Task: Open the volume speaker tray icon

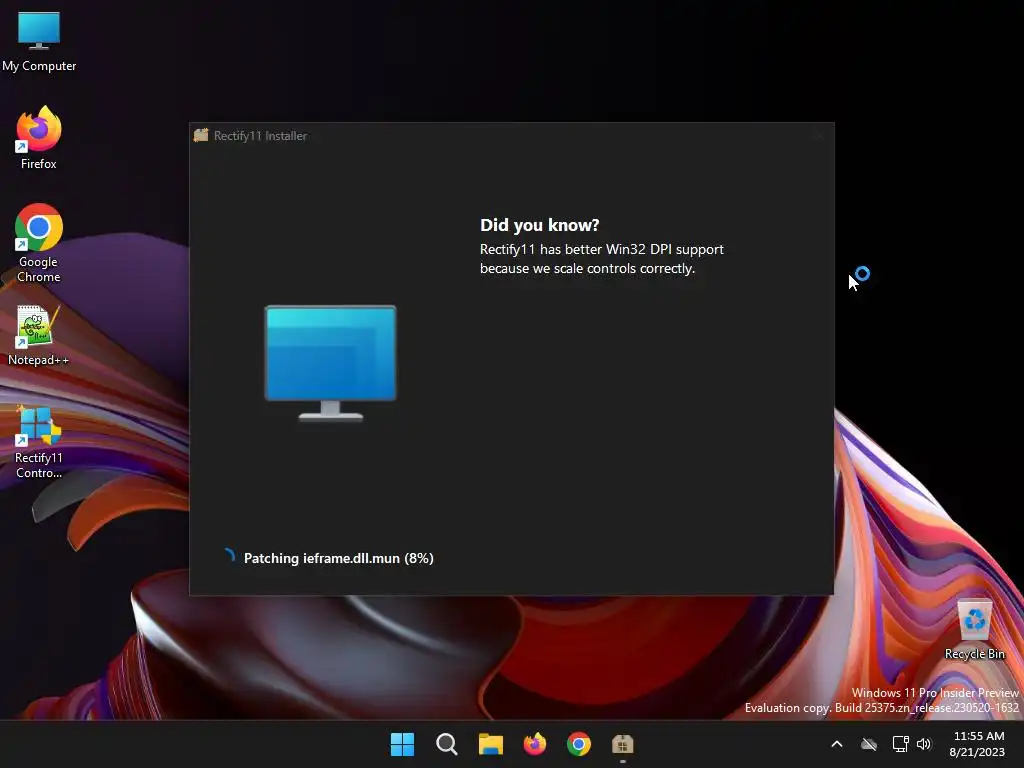Action: click(923, 744)
